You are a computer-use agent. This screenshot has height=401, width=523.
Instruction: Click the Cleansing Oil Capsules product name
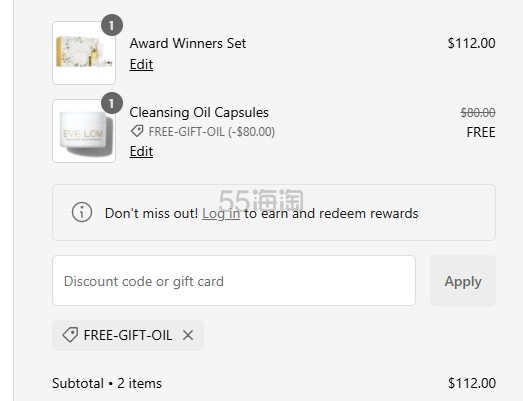(x=199, y=112)
